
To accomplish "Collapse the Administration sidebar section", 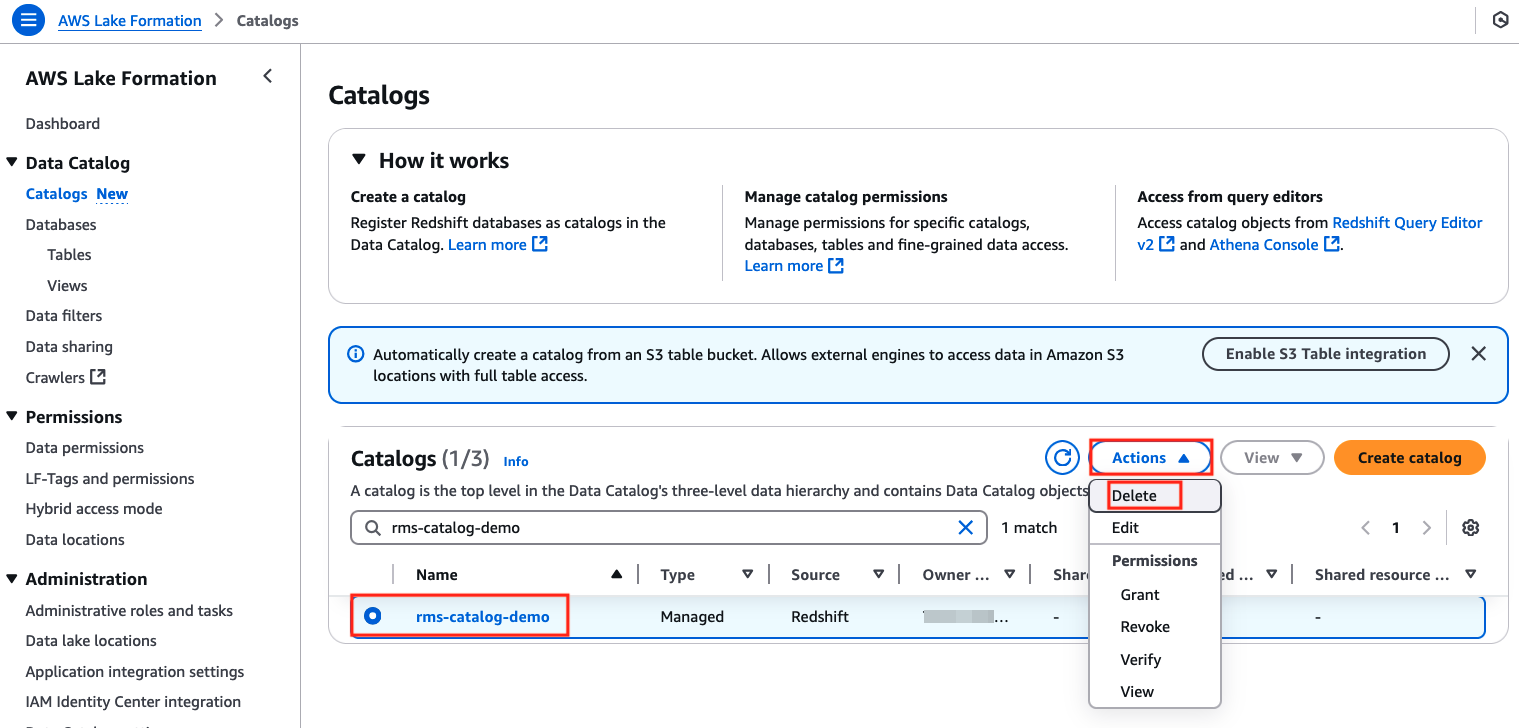I will pos(12,579).
